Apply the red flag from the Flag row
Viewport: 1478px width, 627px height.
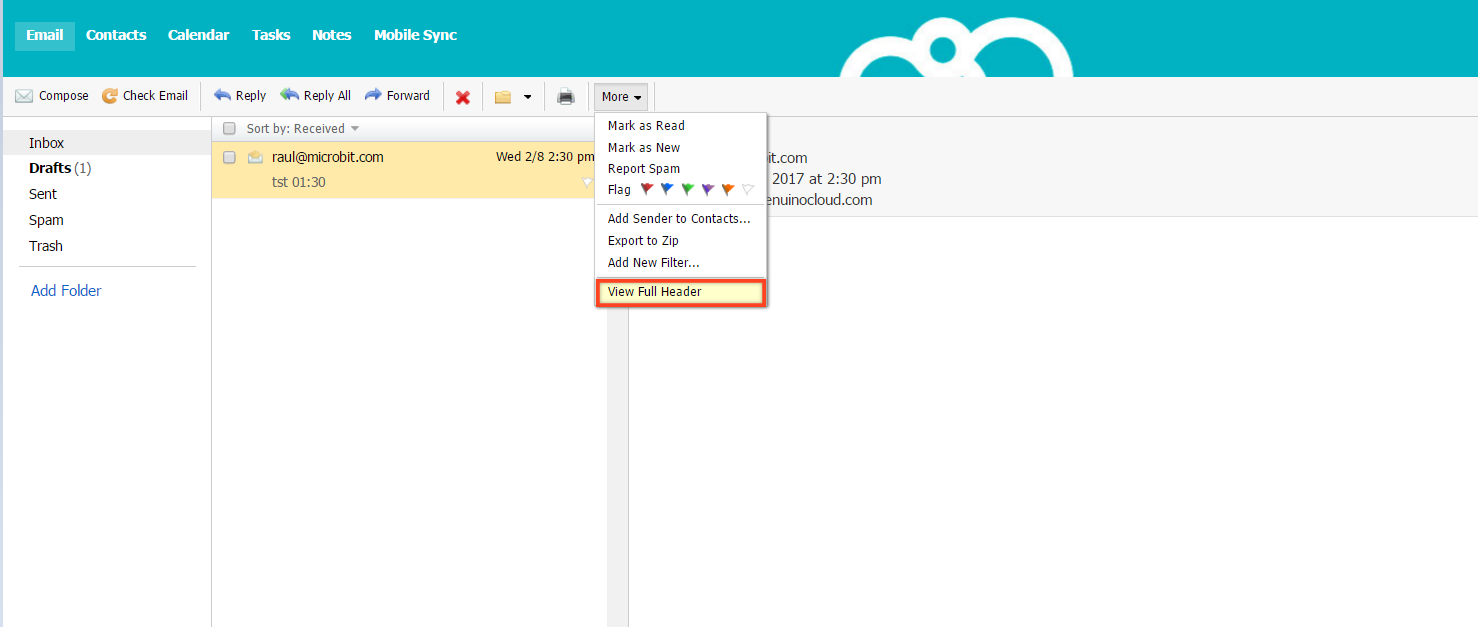click(x=647, y=189)
